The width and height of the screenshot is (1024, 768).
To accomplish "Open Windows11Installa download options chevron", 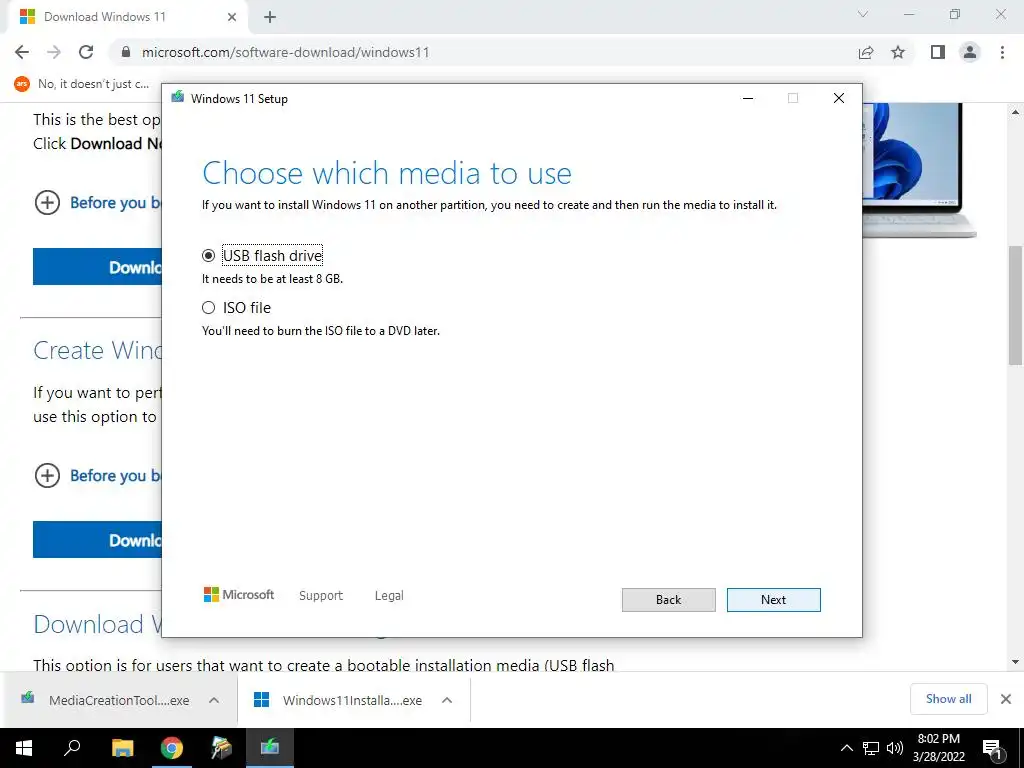I will click(x=447, y=700).
